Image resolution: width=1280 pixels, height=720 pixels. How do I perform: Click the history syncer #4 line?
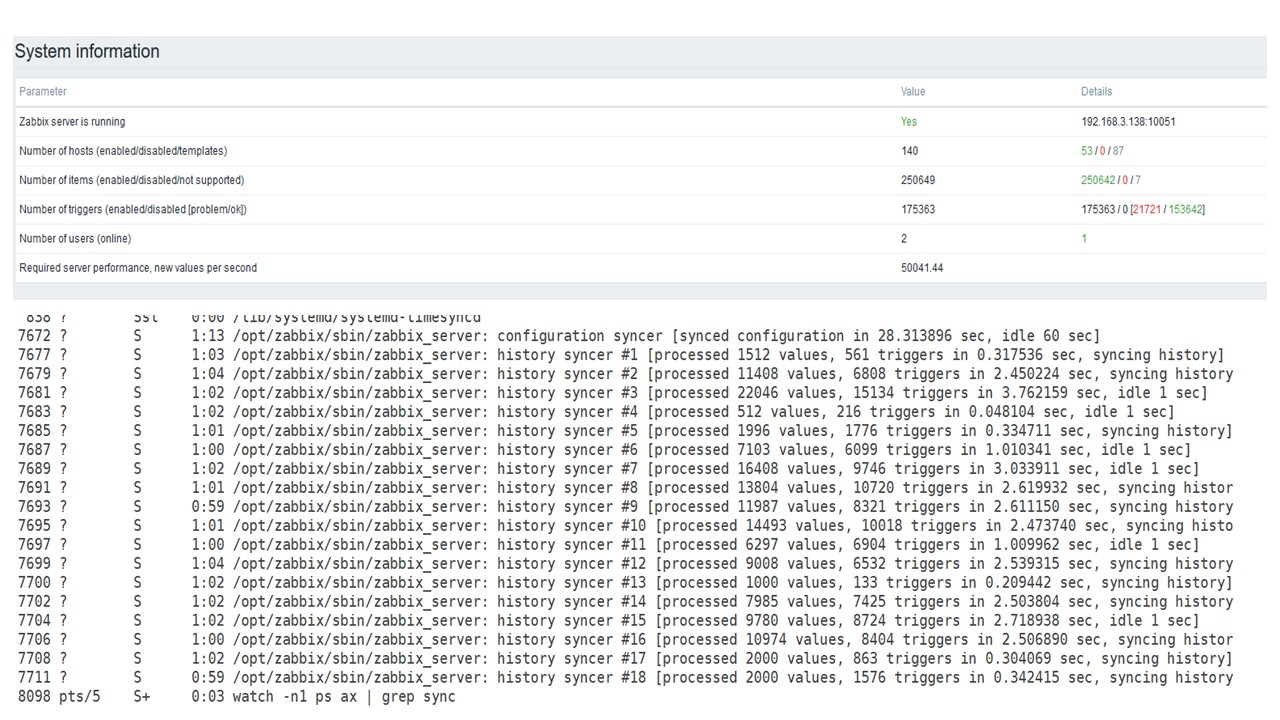[596, 412]
